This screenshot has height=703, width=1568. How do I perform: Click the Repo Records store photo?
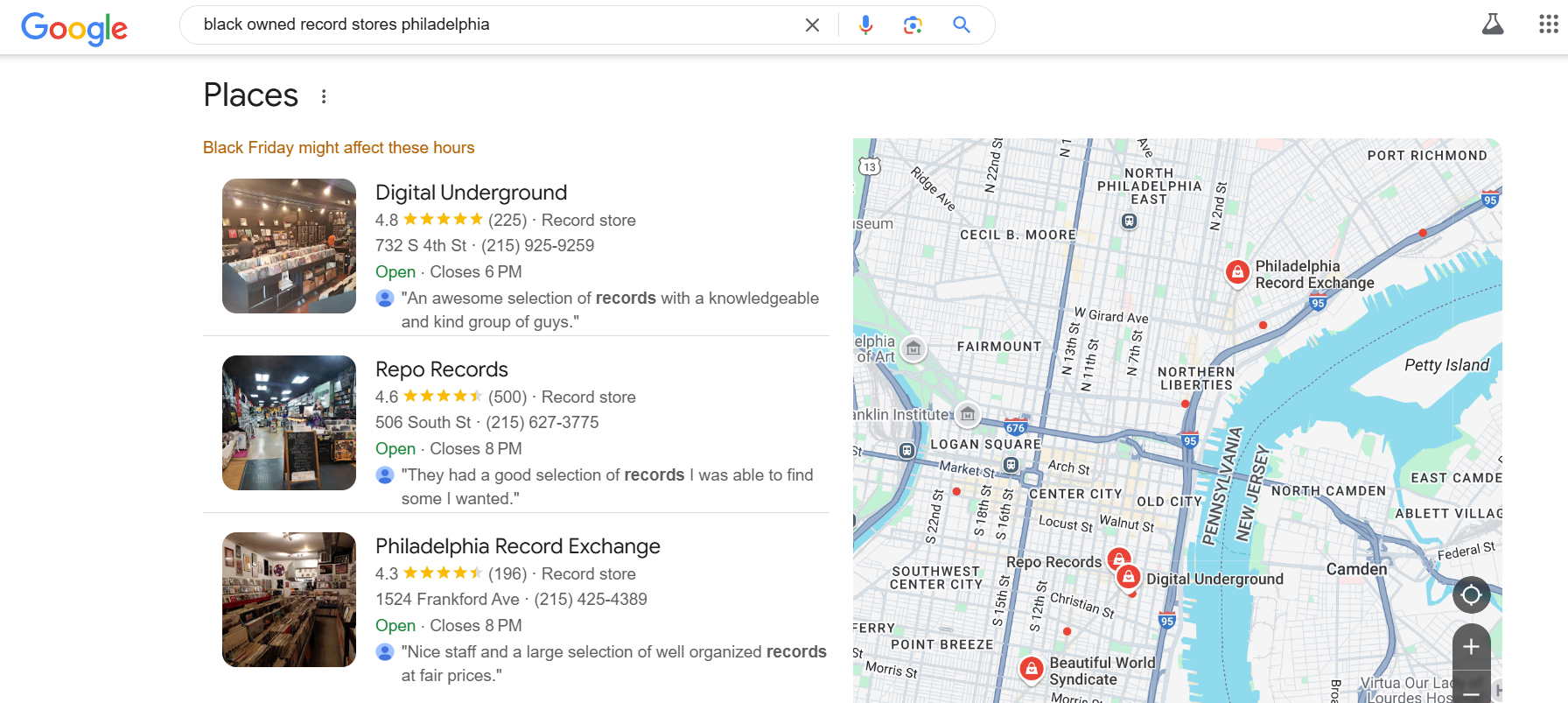pyautogui.click(x=289, y=423)
